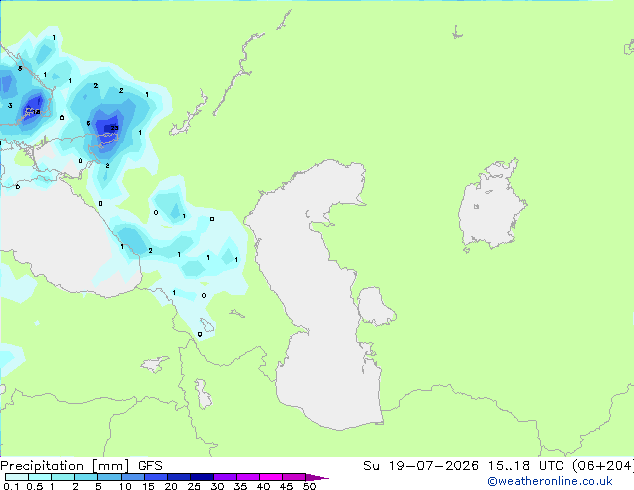The image size is (634, 490).
Task: Click the 45–50 mm legend swatch
Action: pos(294,477)
